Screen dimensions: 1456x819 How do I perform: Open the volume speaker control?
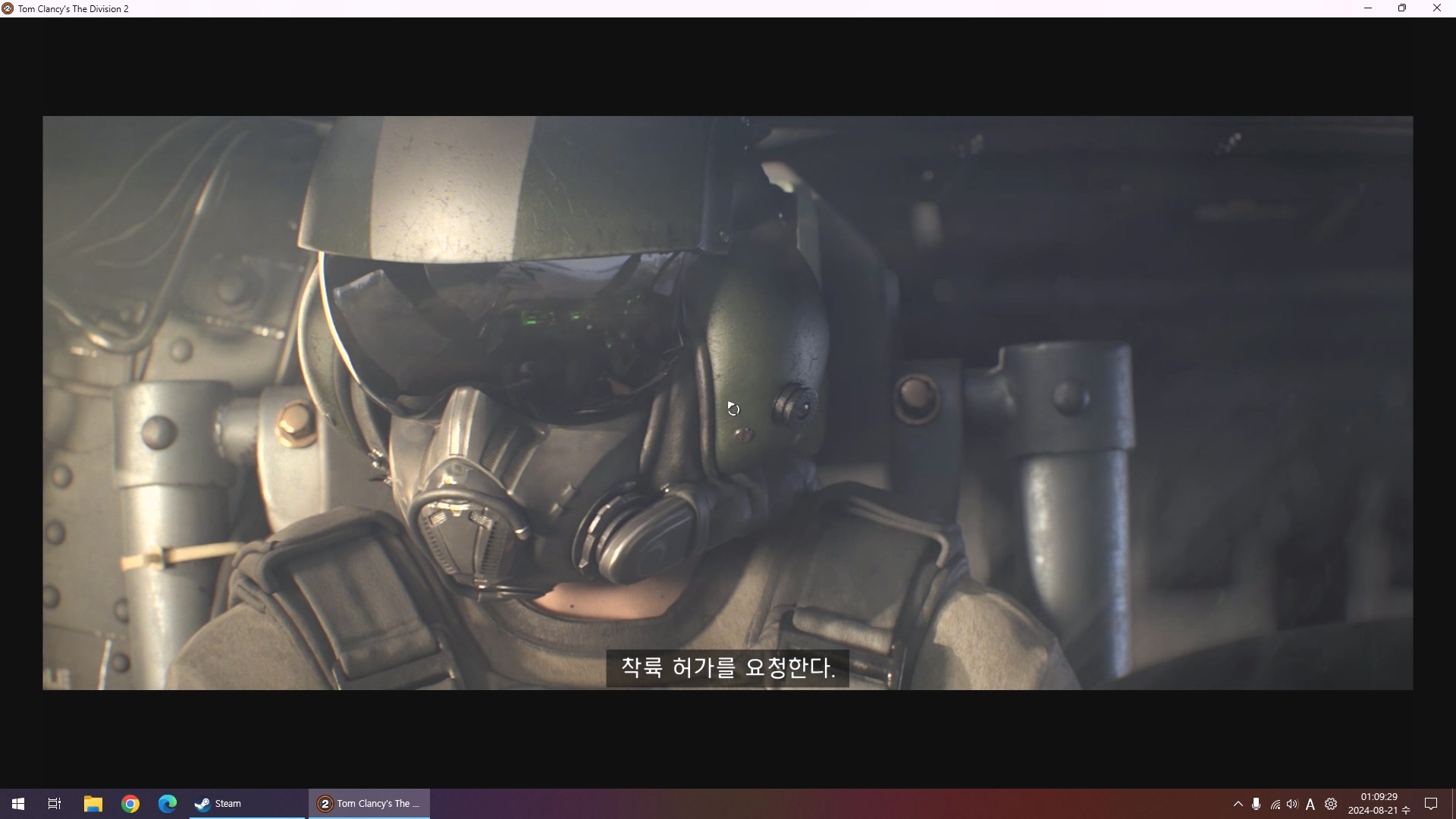coord(1292,804)
